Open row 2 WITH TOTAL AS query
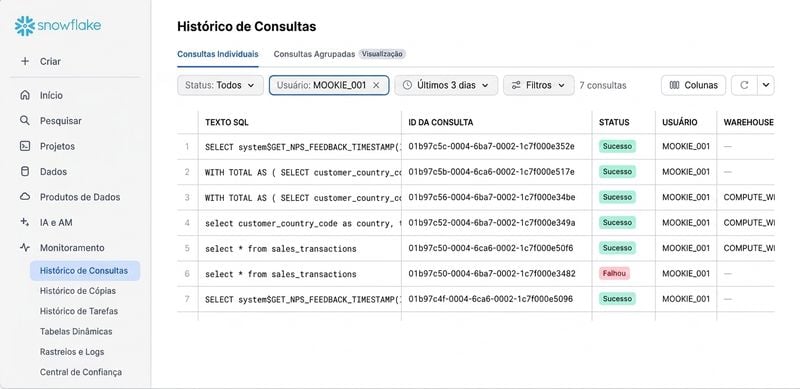 click(303, 173)
